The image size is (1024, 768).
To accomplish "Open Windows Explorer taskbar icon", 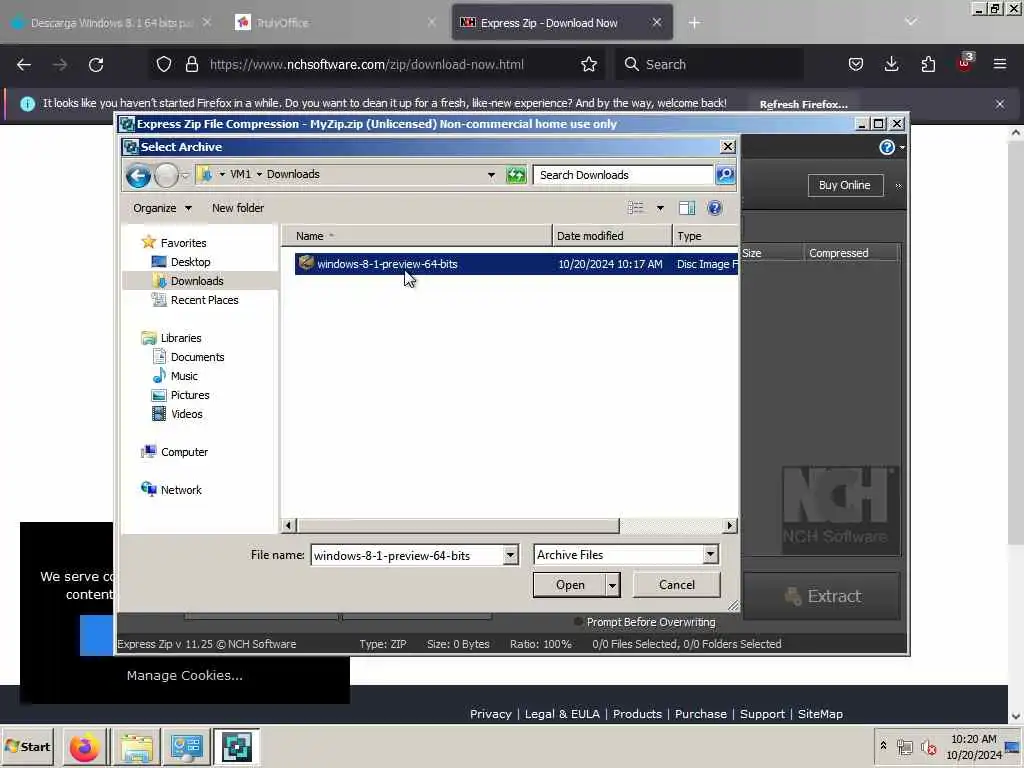I will (136, 747).
